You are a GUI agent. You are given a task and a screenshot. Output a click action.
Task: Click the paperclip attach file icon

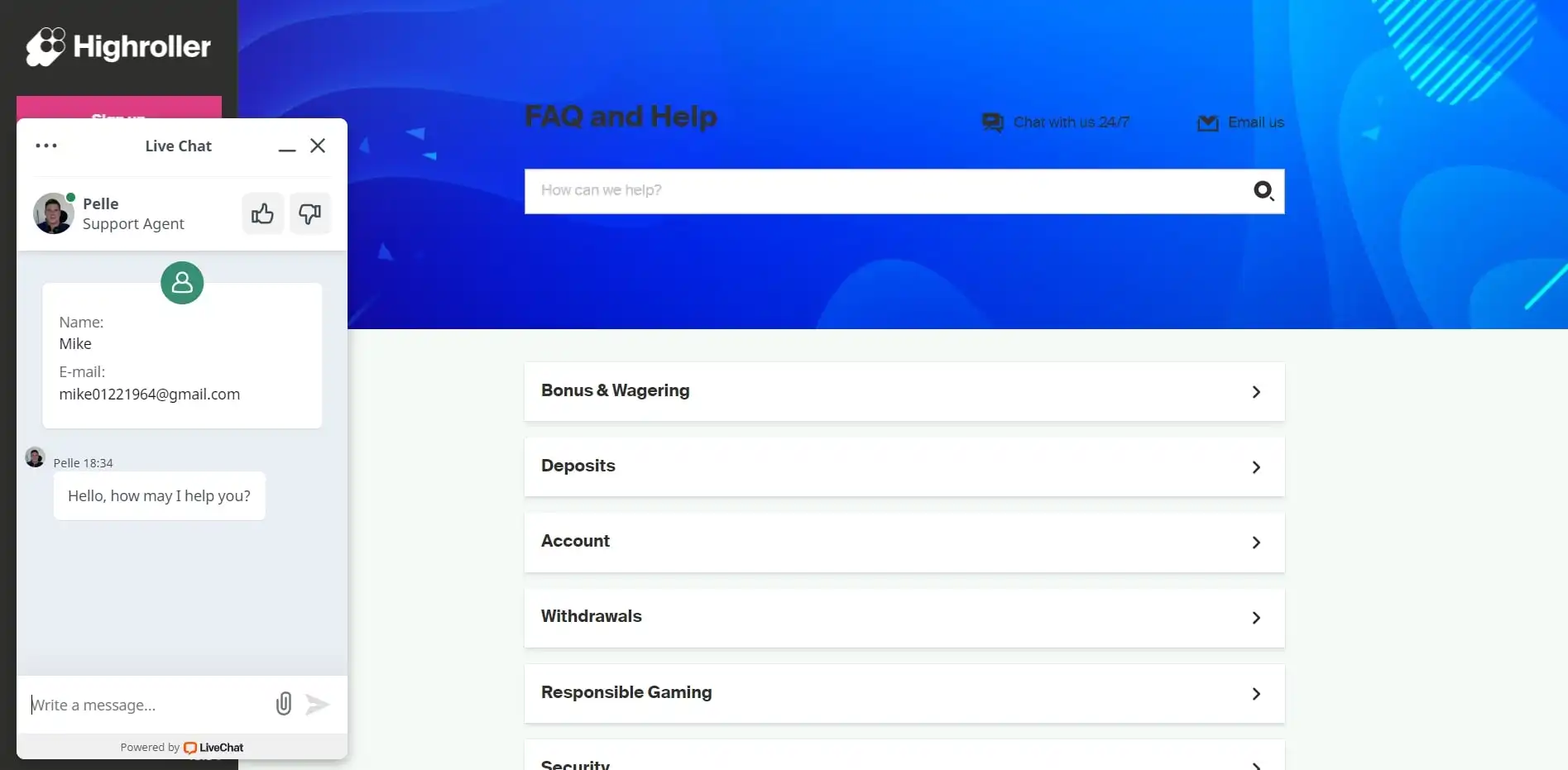[284, 704]
